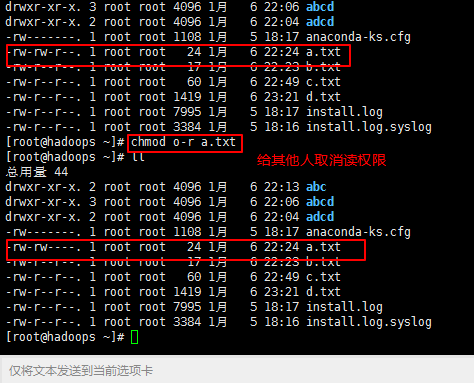Click the 'chmod o-r a.txt' command text

[183, 142]
